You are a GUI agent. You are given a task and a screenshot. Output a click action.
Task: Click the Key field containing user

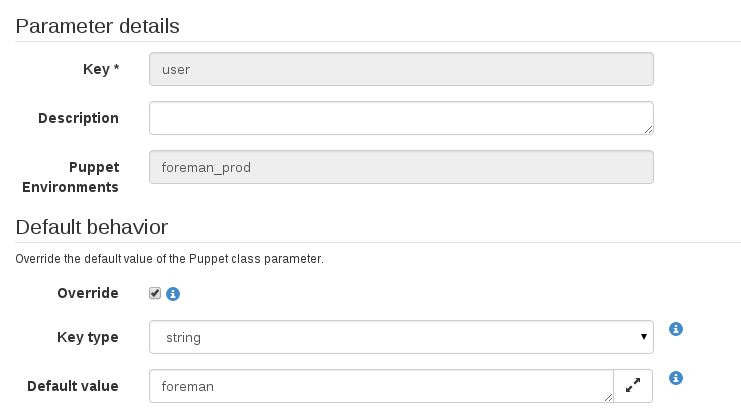click(x=401, y=69)
